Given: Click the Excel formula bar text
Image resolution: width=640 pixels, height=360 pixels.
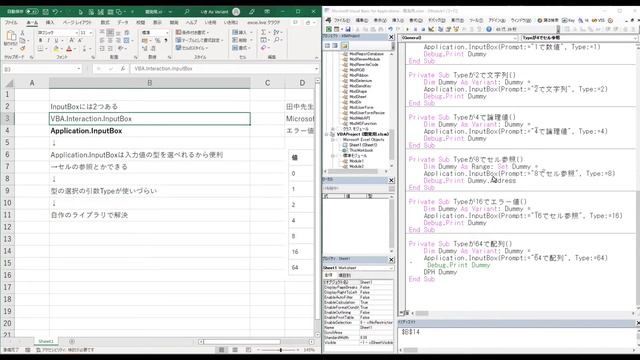Looking at the screenshot, I should click(x=163, y=69).
